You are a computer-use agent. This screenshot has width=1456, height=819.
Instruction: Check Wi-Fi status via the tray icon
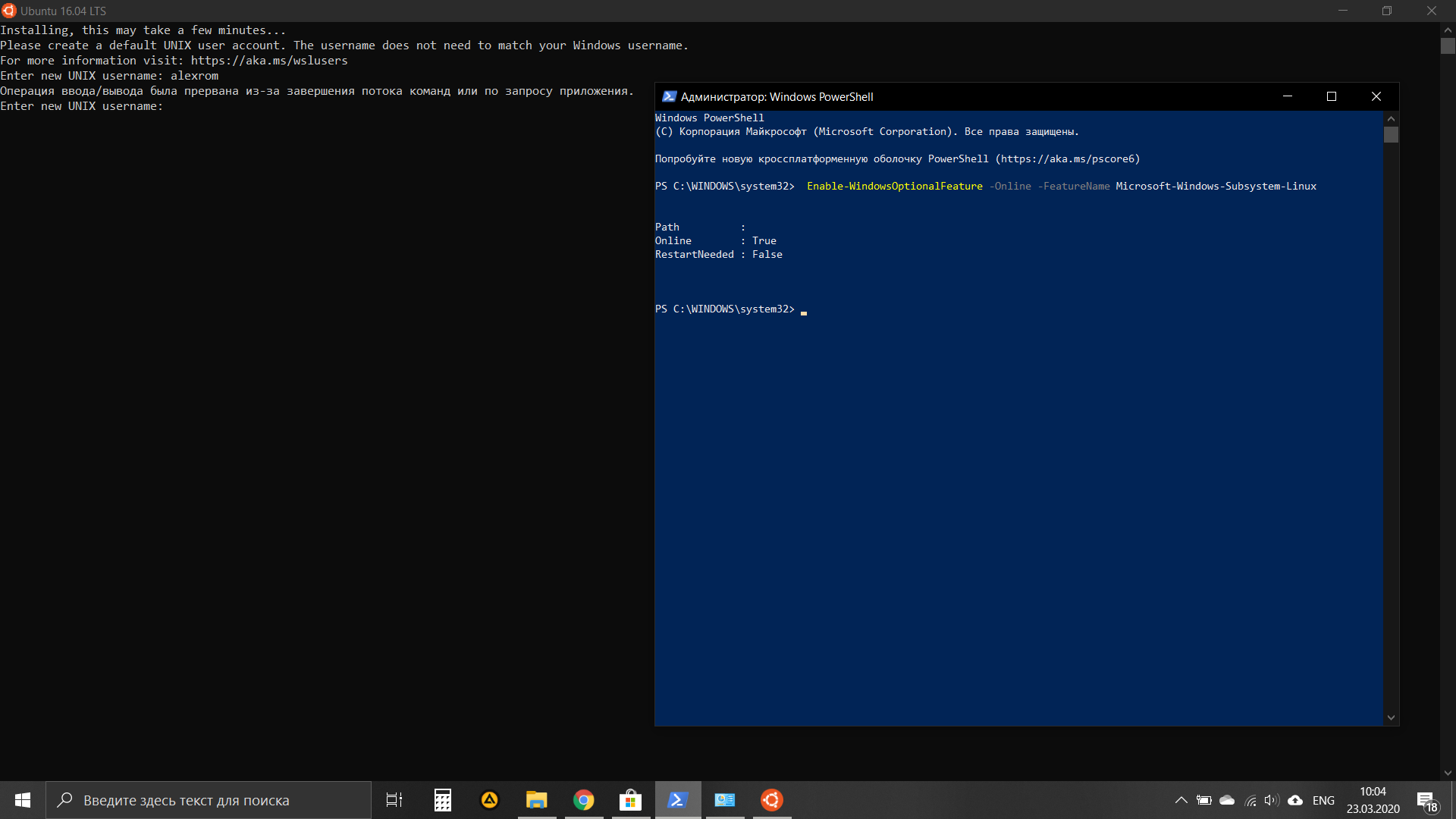1249,800
